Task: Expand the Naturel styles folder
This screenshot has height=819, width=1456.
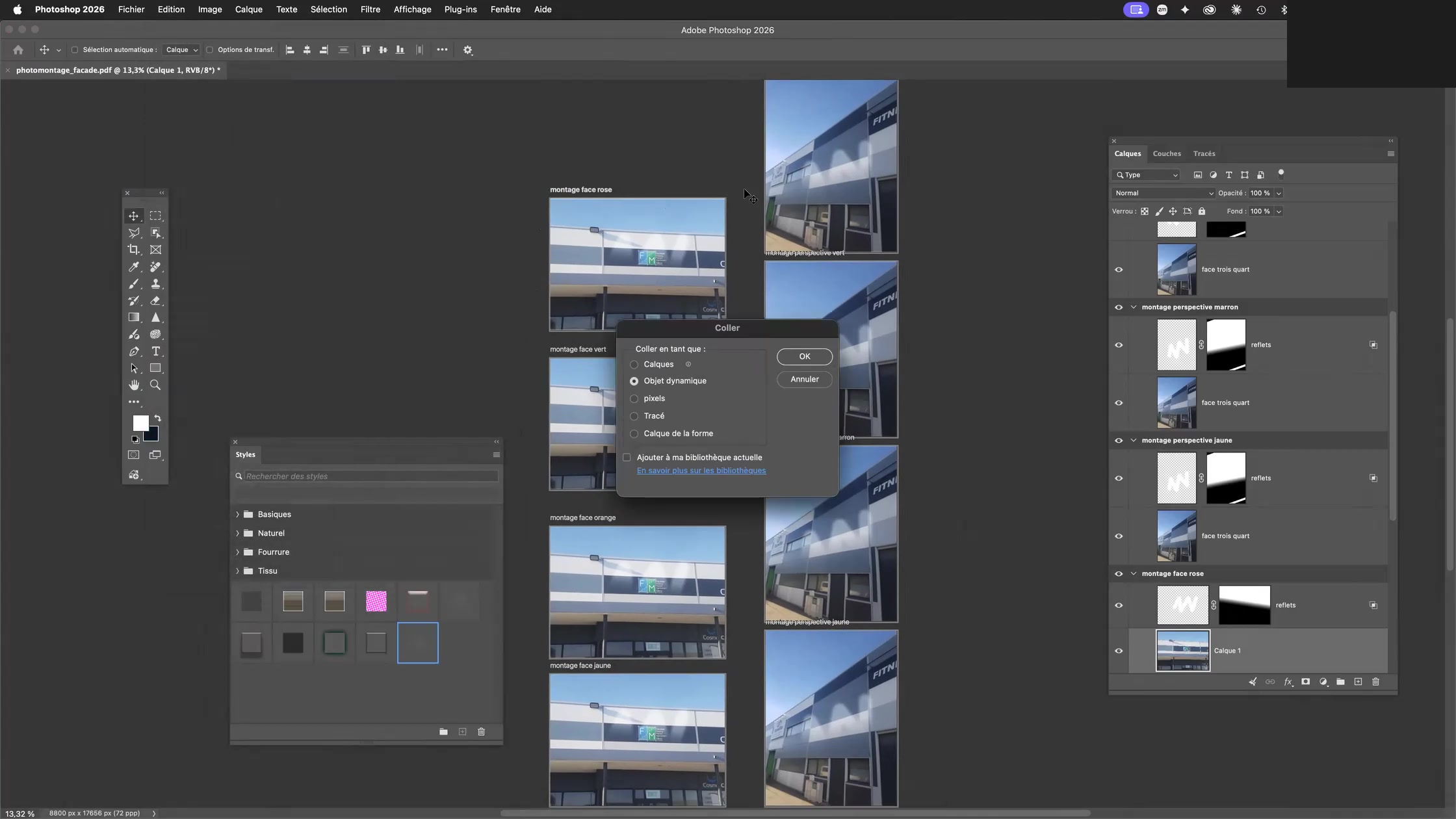Action: 237,533
